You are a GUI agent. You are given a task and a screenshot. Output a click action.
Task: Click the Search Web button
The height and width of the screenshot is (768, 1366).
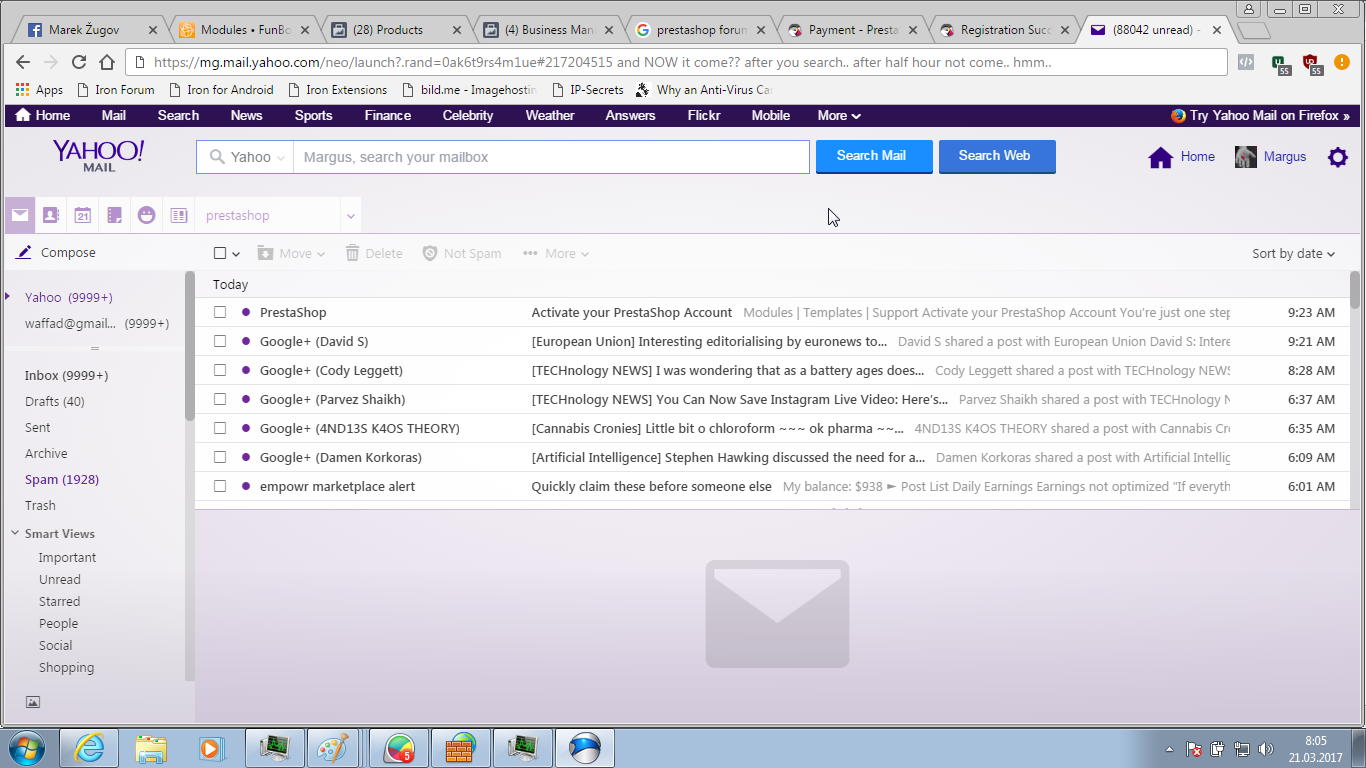[997, 155]
